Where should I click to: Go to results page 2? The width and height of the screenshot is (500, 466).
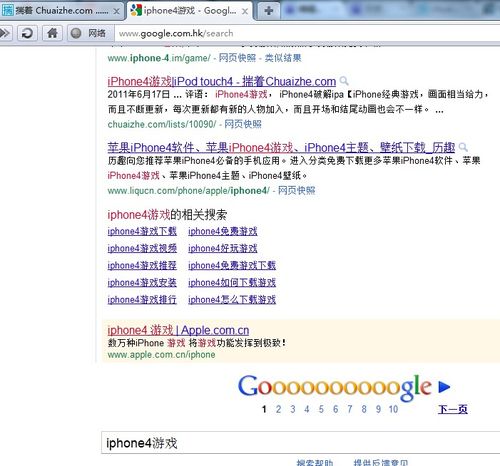[278, 409]
